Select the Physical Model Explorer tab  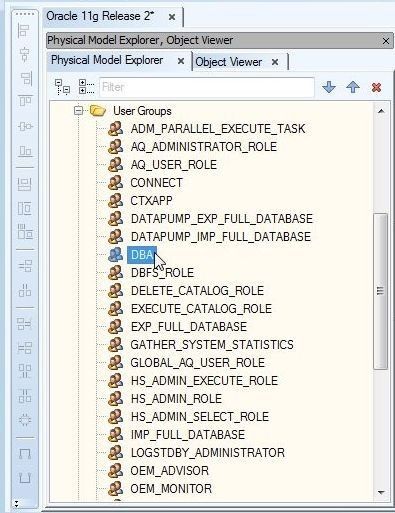click(x=107, y=60)
